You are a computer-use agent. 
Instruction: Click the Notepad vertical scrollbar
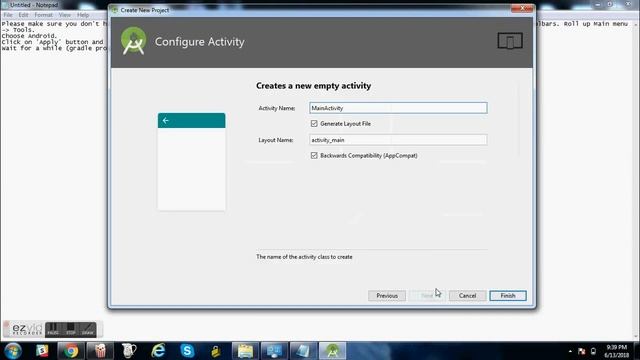(x=636, y=180)
